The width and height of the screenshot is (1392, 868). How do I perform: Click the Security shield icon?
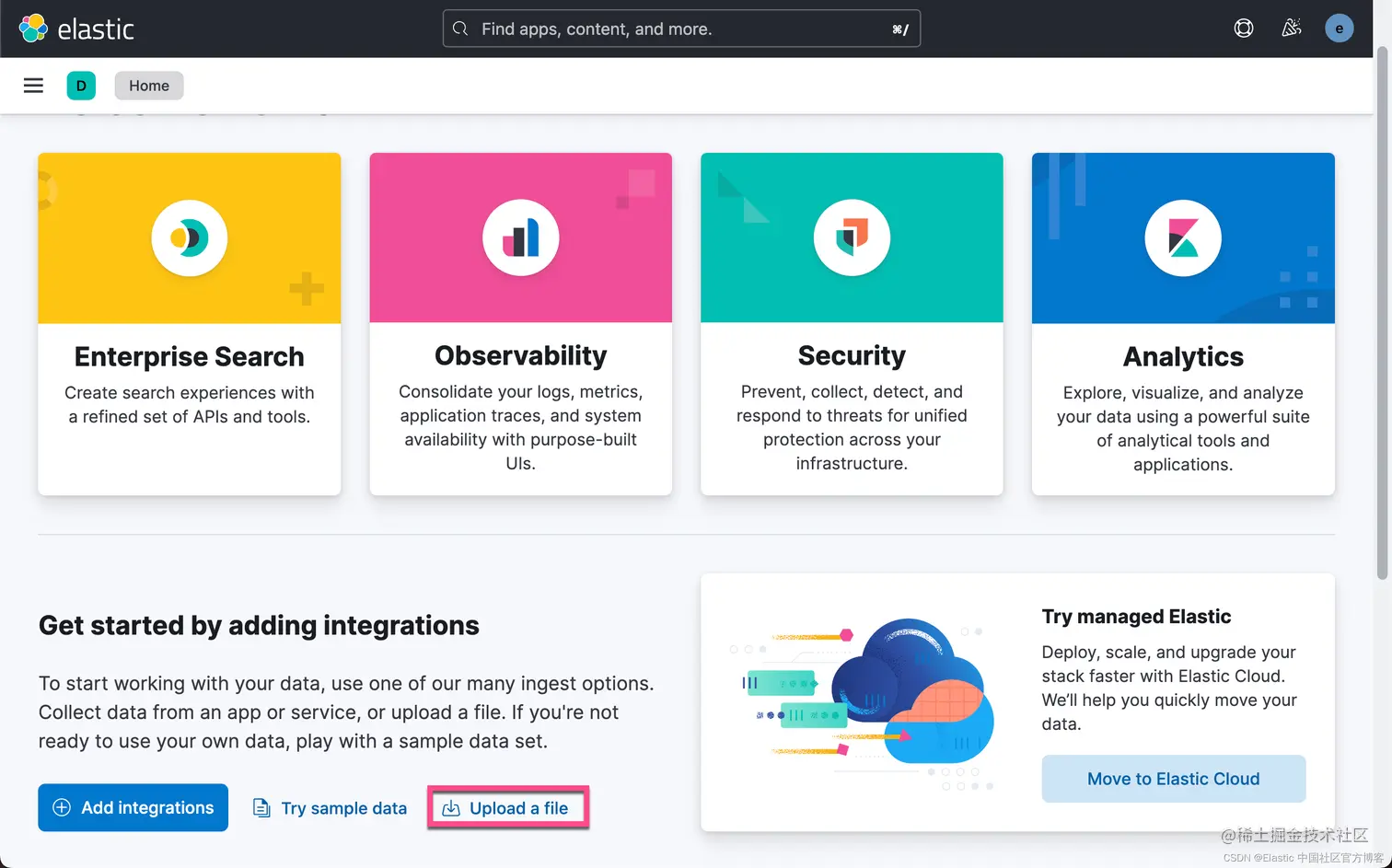coord(852,238)
